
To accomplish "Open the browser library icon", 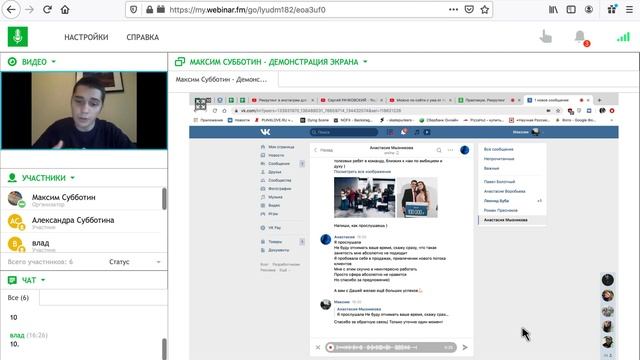I will pyautogui.click(x=553, y=9).
